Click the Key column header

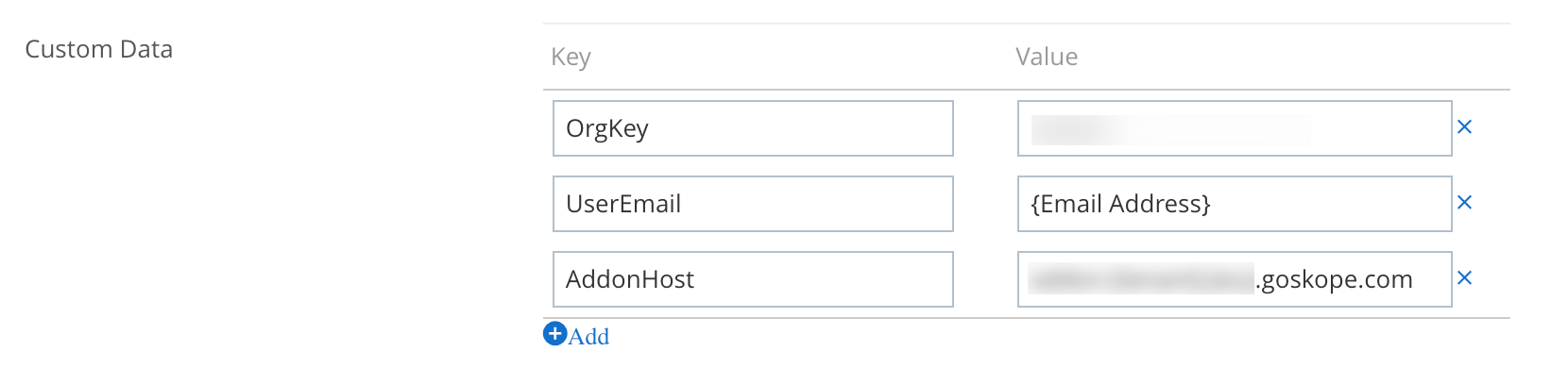[571, 58]
